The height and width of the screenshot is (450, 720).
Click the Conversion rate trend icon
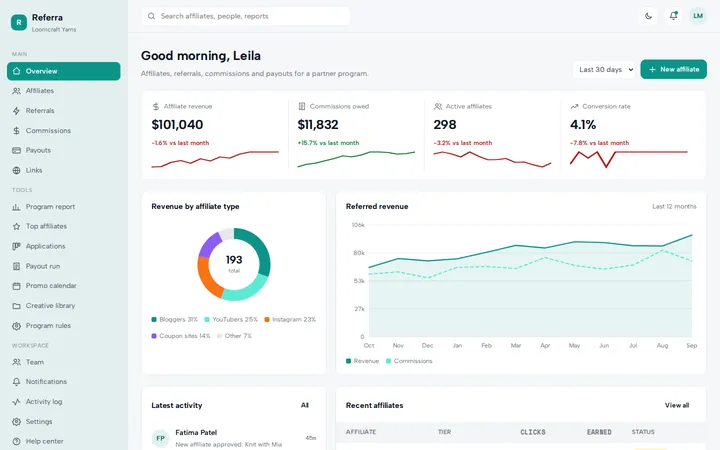[x=574, y=107]
